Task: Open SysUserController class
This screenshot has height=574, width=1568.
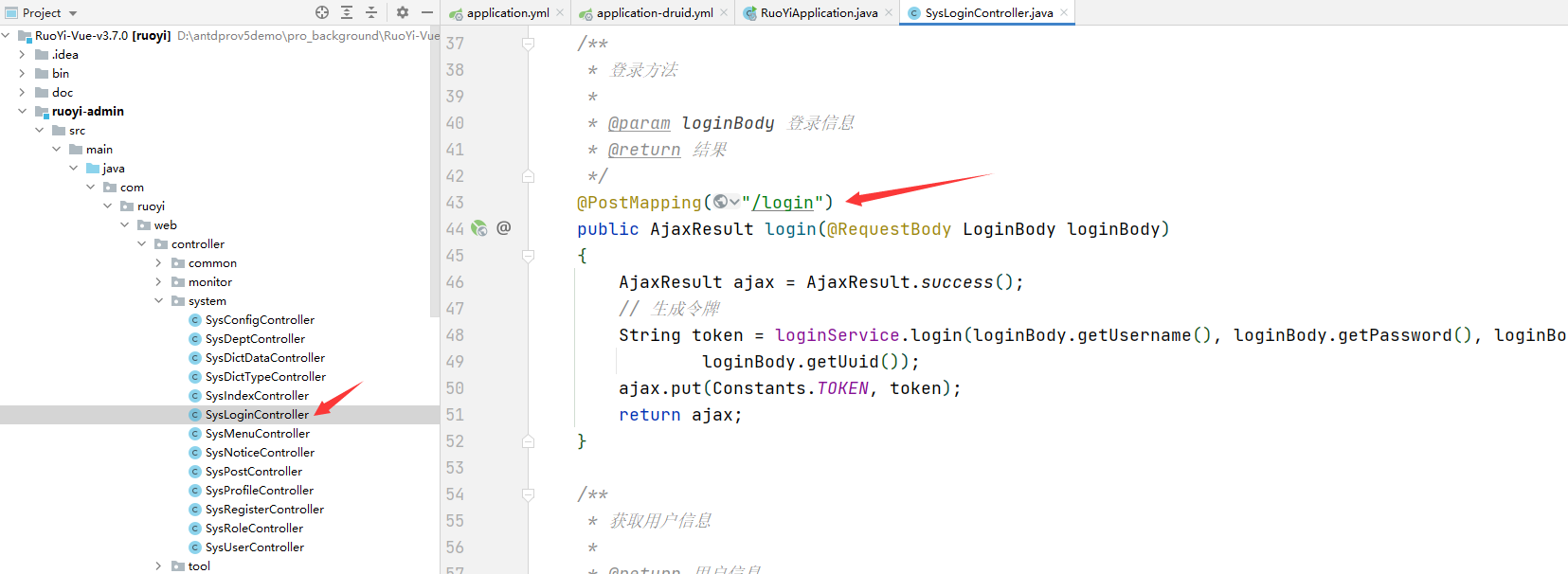Action: click(255, 547)
